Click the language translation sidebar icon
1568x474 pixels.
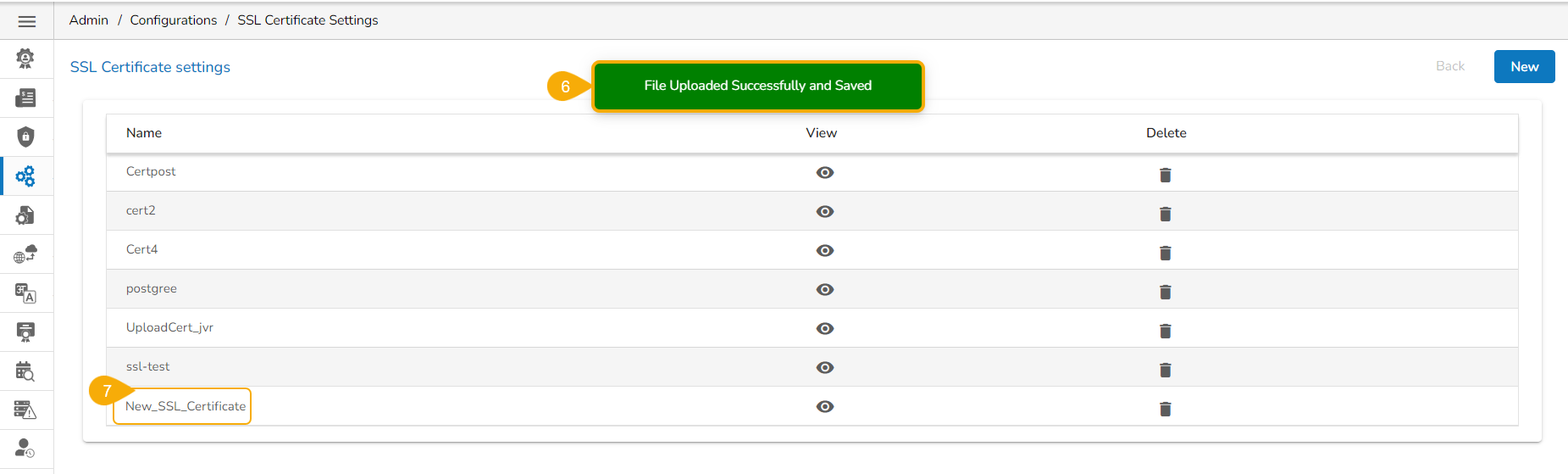pyautogui.click(x=26, y=293)
